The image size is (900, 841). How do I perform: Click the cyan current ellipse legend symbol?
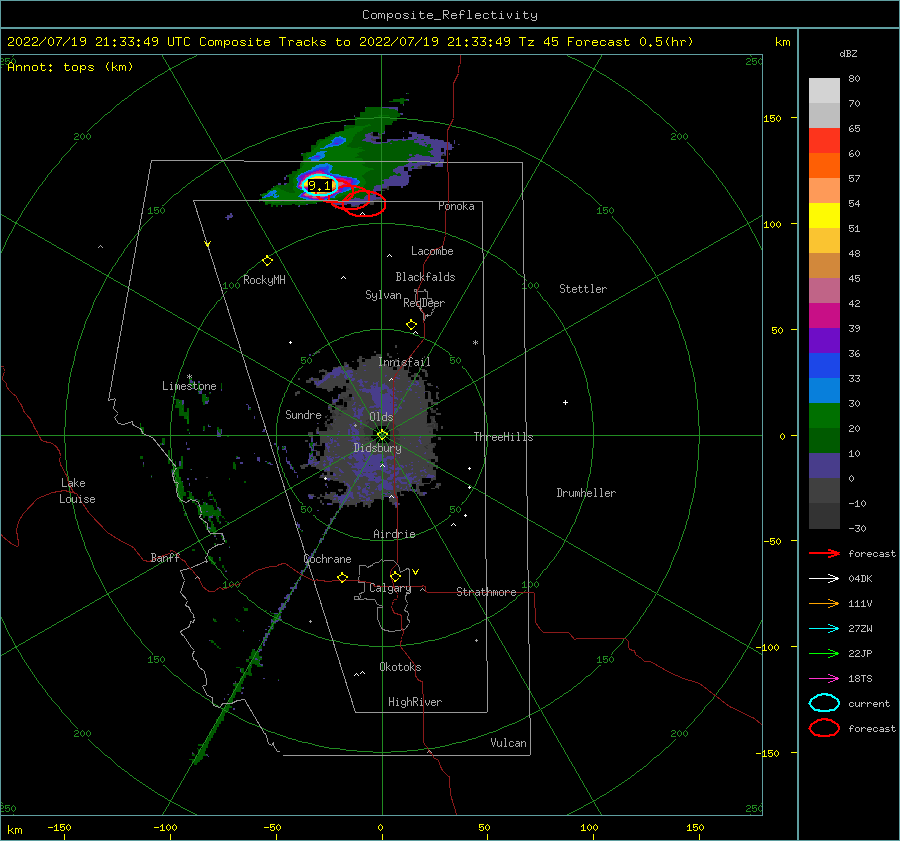(x=824, y=703)
